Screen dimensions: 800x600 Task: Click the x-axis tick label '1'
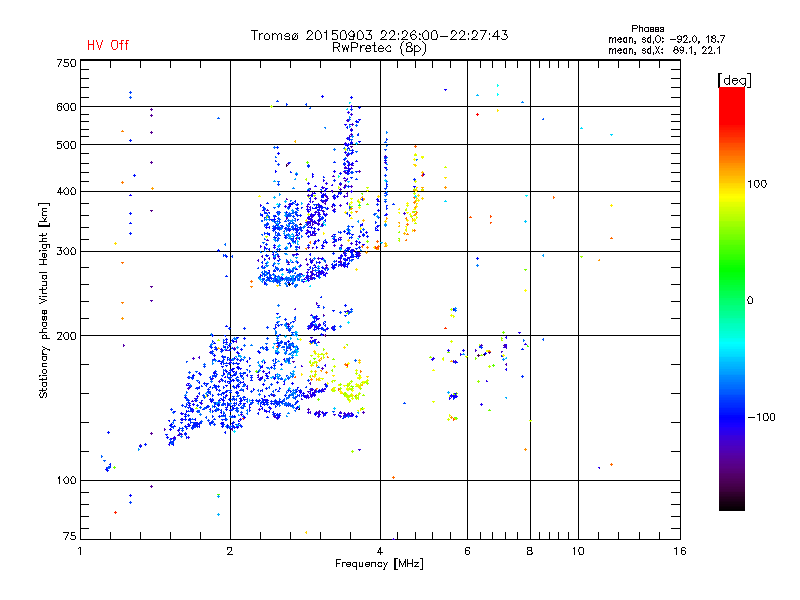click(x=80, y=551)
